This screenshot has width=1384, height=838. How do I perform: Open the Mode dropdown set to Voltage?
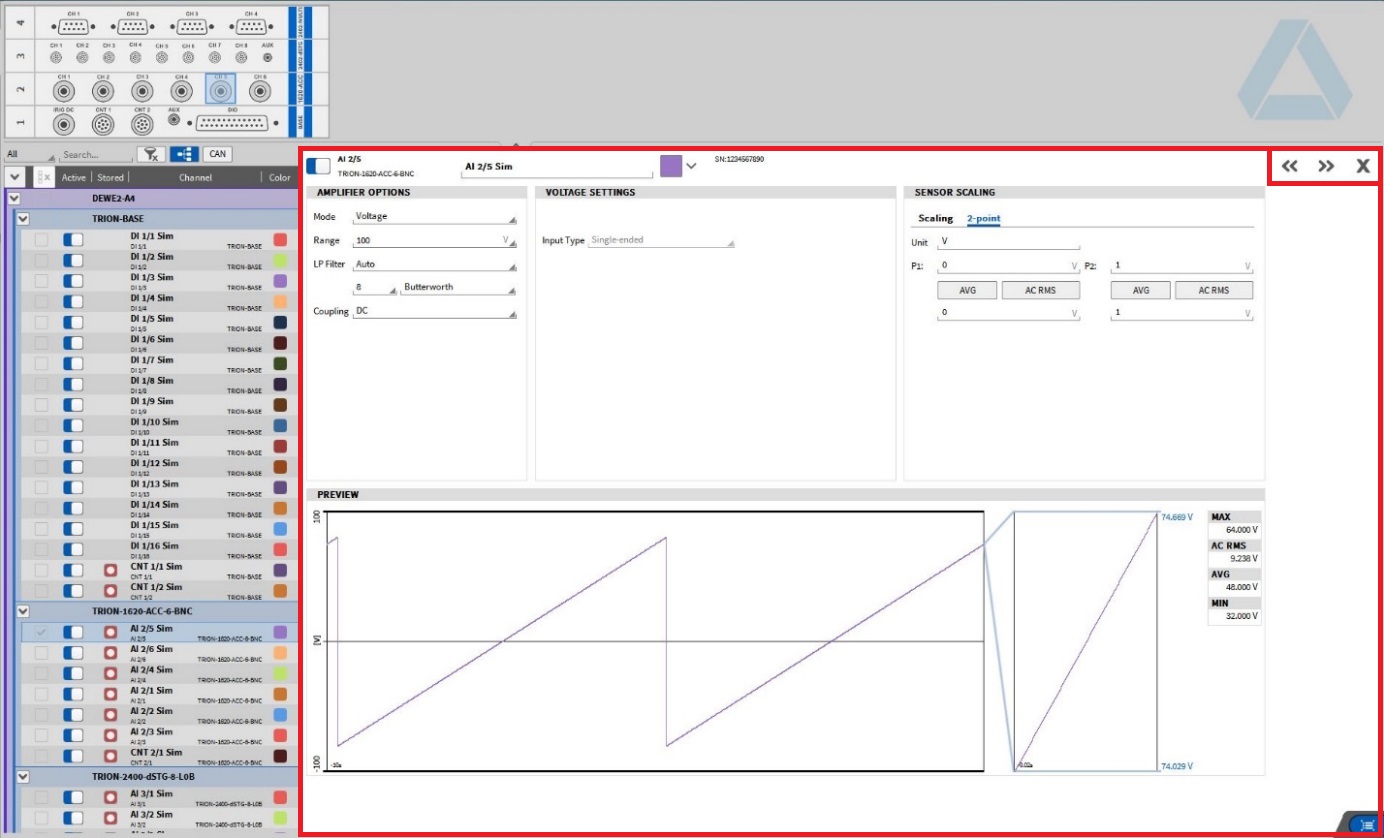435,217
